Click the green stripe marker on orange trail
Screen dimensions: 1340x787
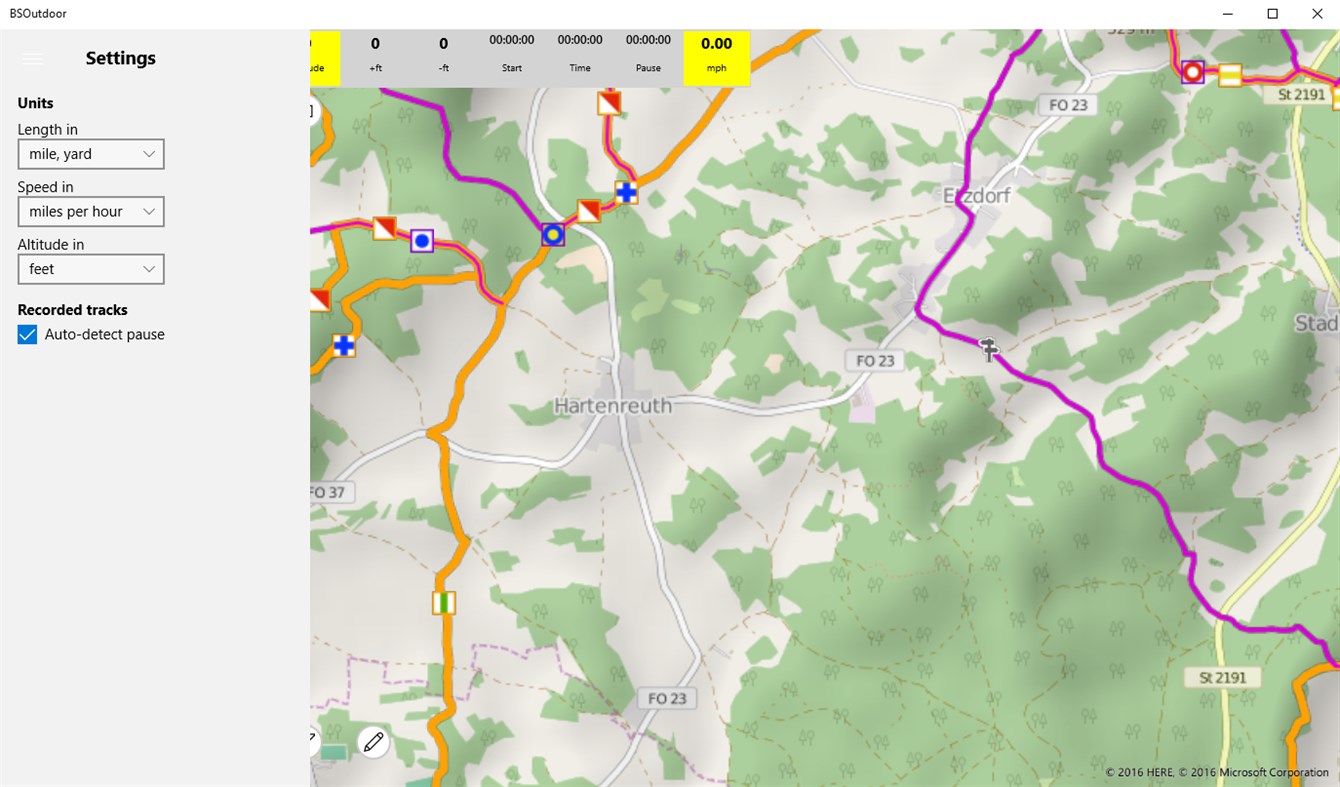coord(444,603)
